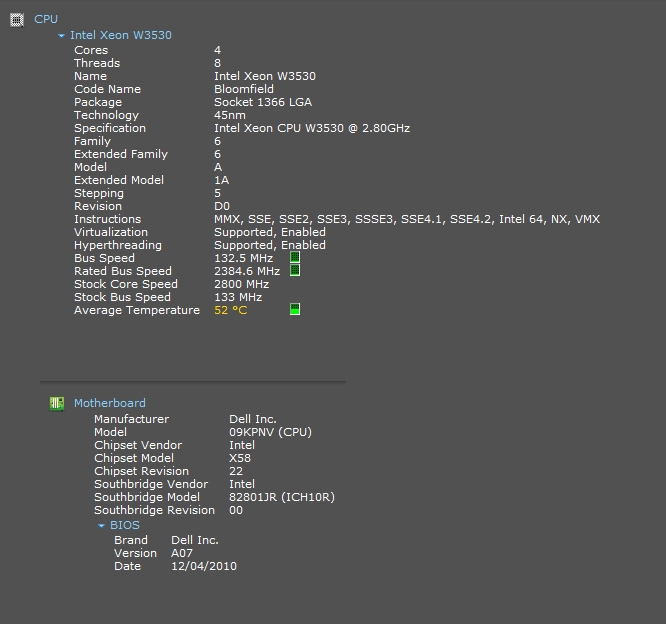Click the Southbridge Vendor label
This screenshot has width=666, height=624.
click(151, 484)
